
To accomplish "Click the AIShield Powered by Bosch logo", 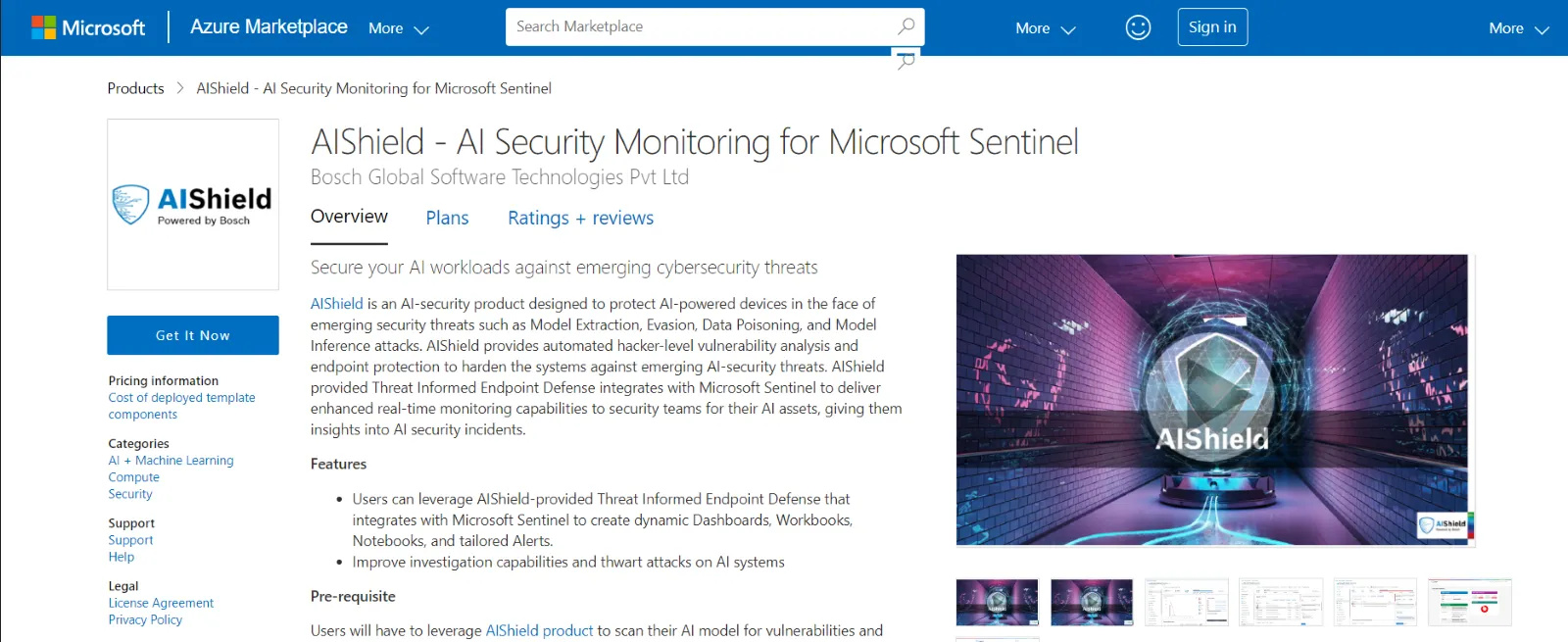I will (193, 205).
